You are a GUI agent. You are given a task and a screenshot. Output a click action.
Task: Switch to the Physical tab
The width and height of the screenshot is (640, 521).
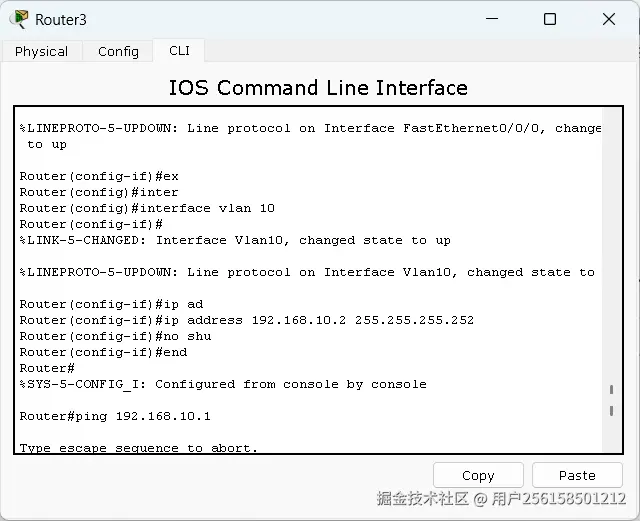click(x=42, y=51)
